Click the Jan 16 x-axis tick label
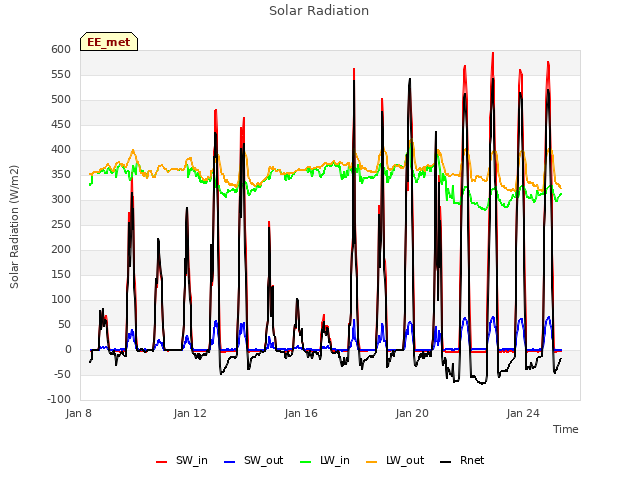This screenshot has width=640, height=480. (x=301, y=413)
